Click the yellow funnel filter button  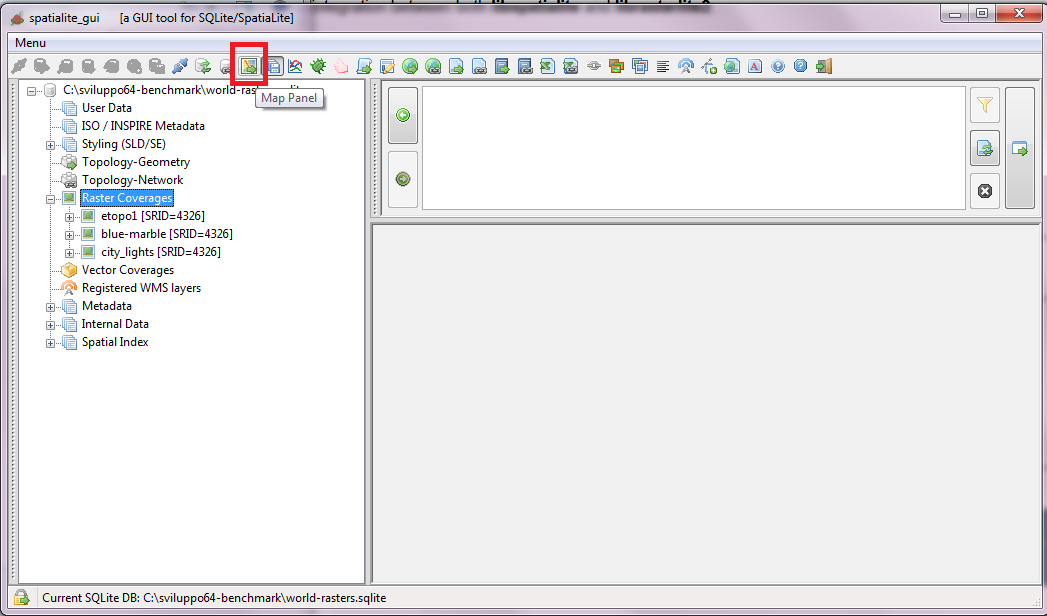pyautogui.click(x=984, y=105)
